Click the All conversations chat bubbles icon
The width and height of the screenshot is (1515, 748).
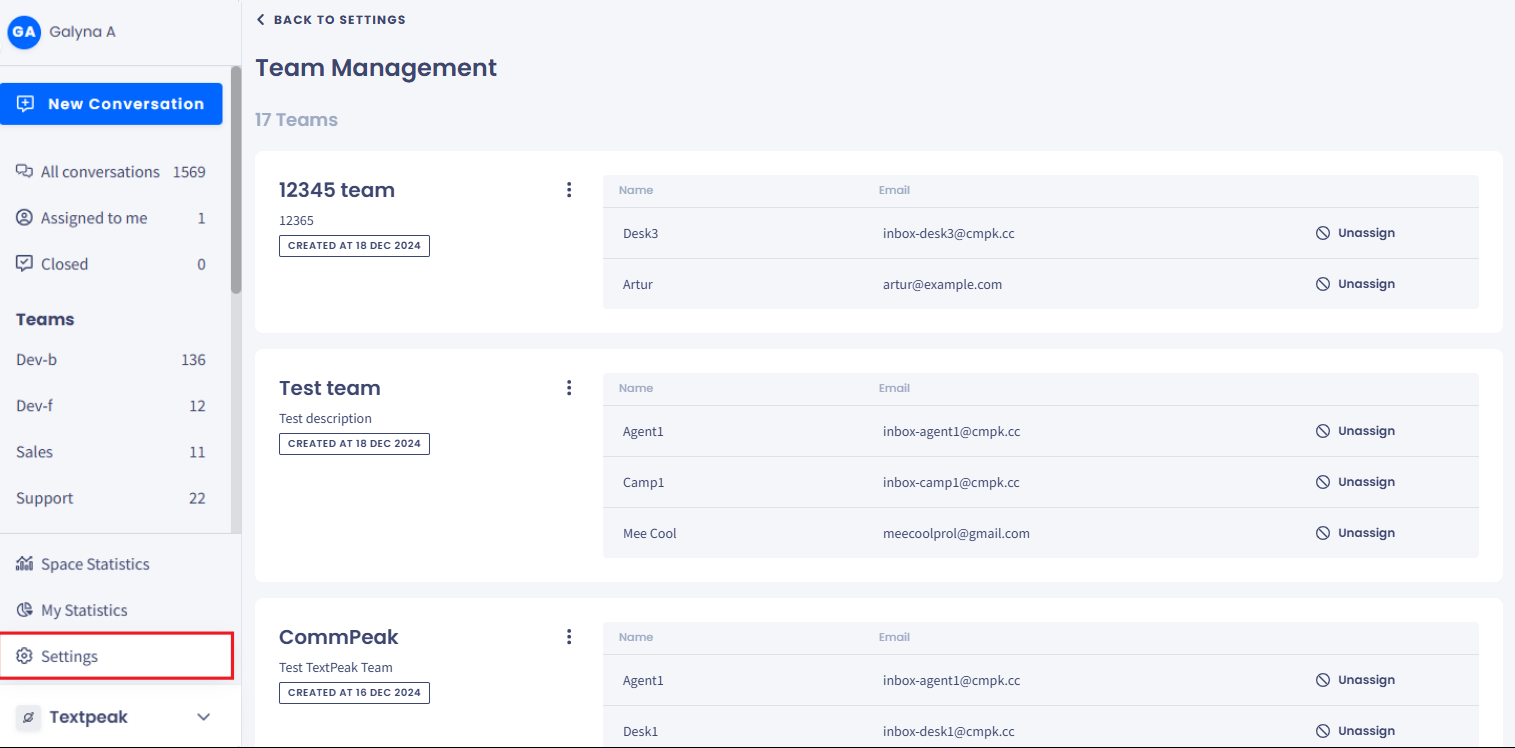pos(25,172)
